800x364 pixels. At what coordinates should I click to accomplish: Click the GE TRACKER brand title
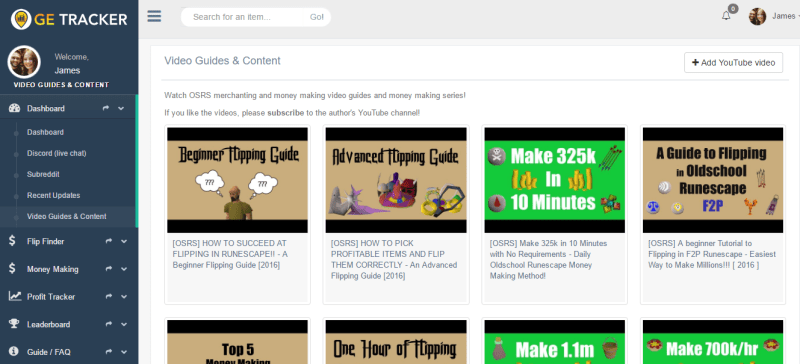[81, 19]
